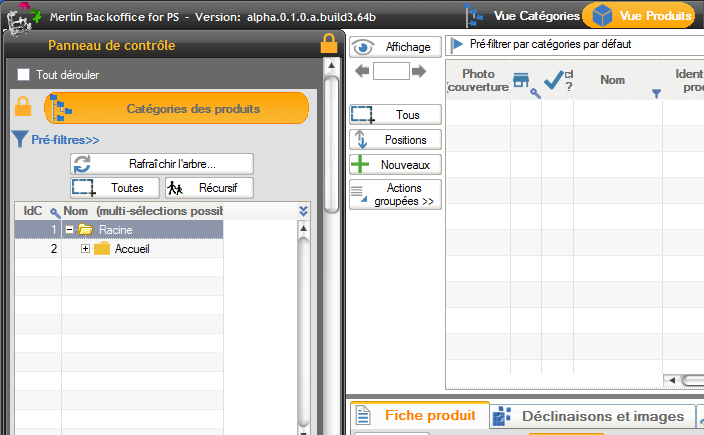Expand the Accueil tree node
Viewport: 704px width, 435px height.
click(85, 248)
